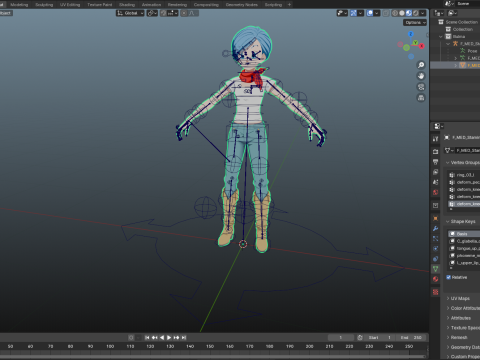
Task: Expand the UV Maps panel
Action: (x=448, y=298)
